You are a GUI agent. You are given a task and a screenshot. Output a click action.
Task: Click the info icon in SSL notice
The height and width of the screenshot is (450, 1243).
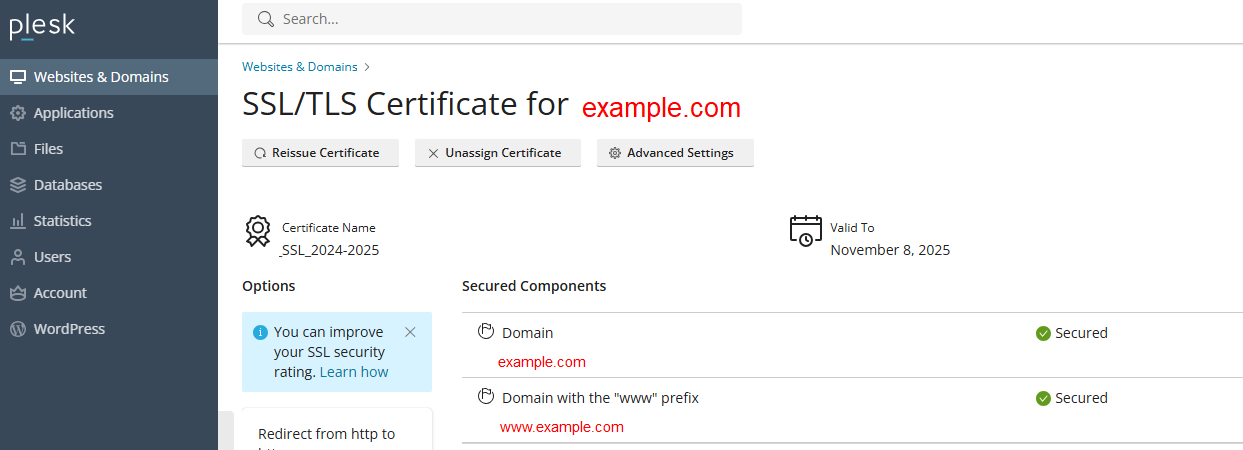[260, 332]
